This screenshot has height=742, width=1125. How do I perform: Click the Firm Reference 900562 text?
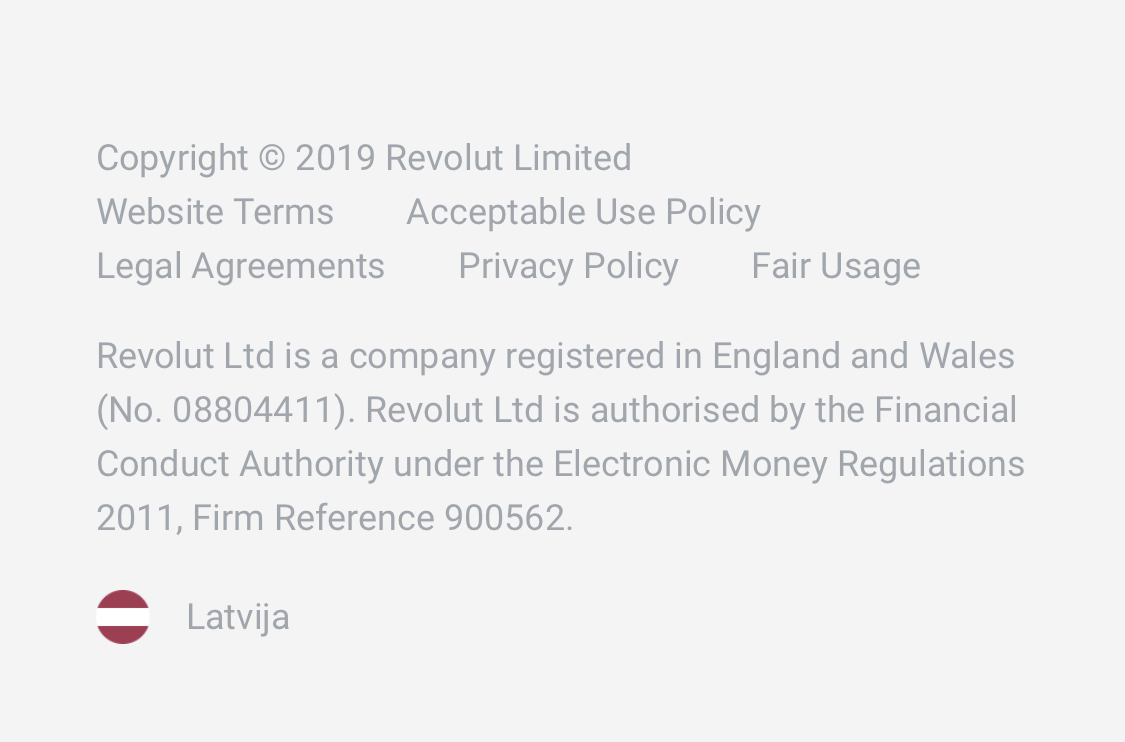pos(382,518)
